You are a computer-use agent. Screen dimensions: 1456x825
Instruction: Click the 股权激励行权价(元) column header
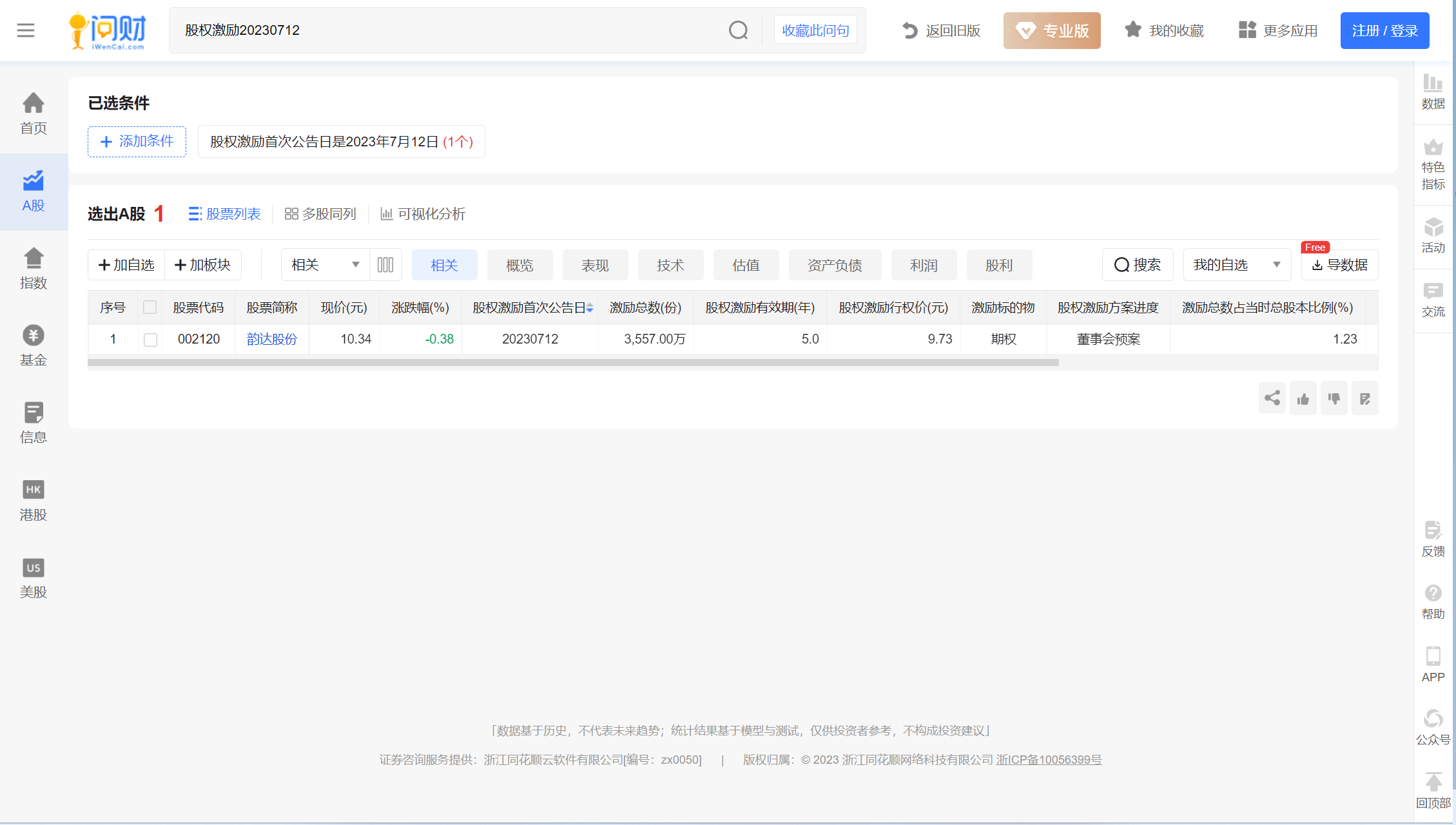(893, 307)
